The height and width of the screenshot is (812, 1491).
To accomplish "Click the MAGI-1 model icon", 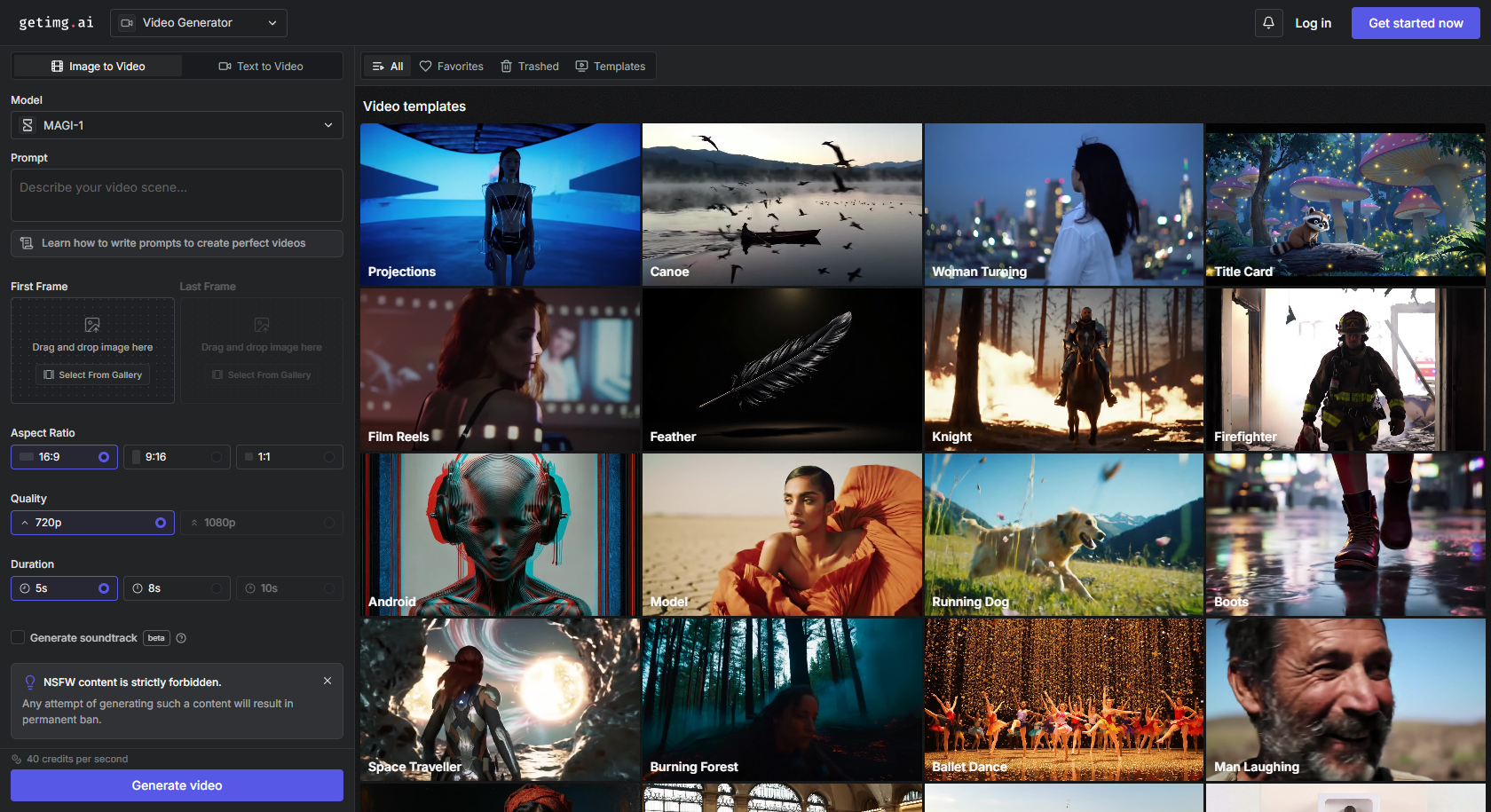I will pyautogui.click(x=28, y=125).
